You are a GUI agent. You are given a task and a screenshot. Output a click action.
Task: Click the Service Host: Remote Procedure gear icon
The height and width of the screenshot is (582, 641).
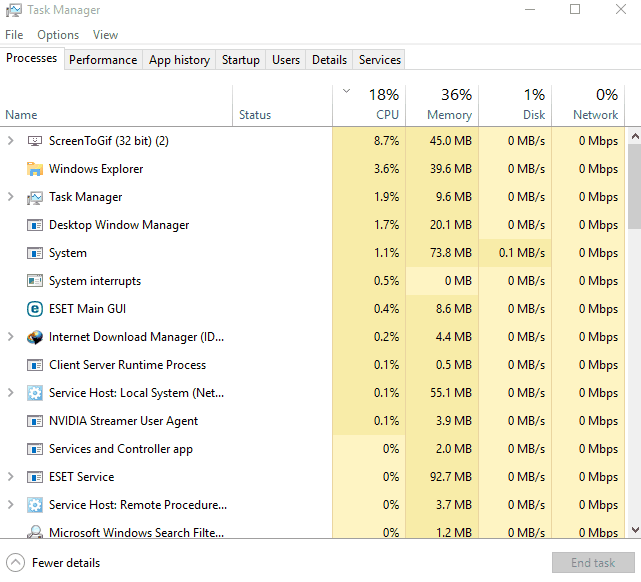[35, 505]
